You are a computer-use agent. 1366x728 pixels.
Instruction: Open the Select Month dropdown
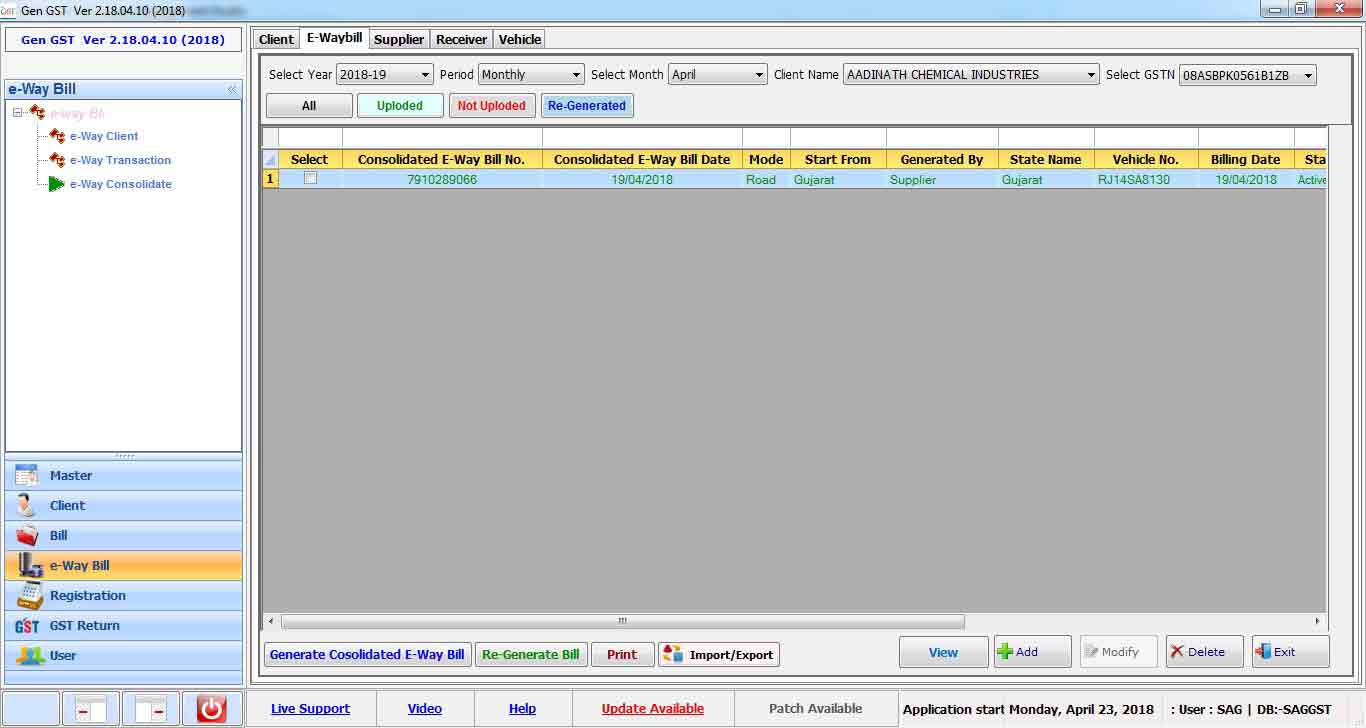click(x=718, y=75)
